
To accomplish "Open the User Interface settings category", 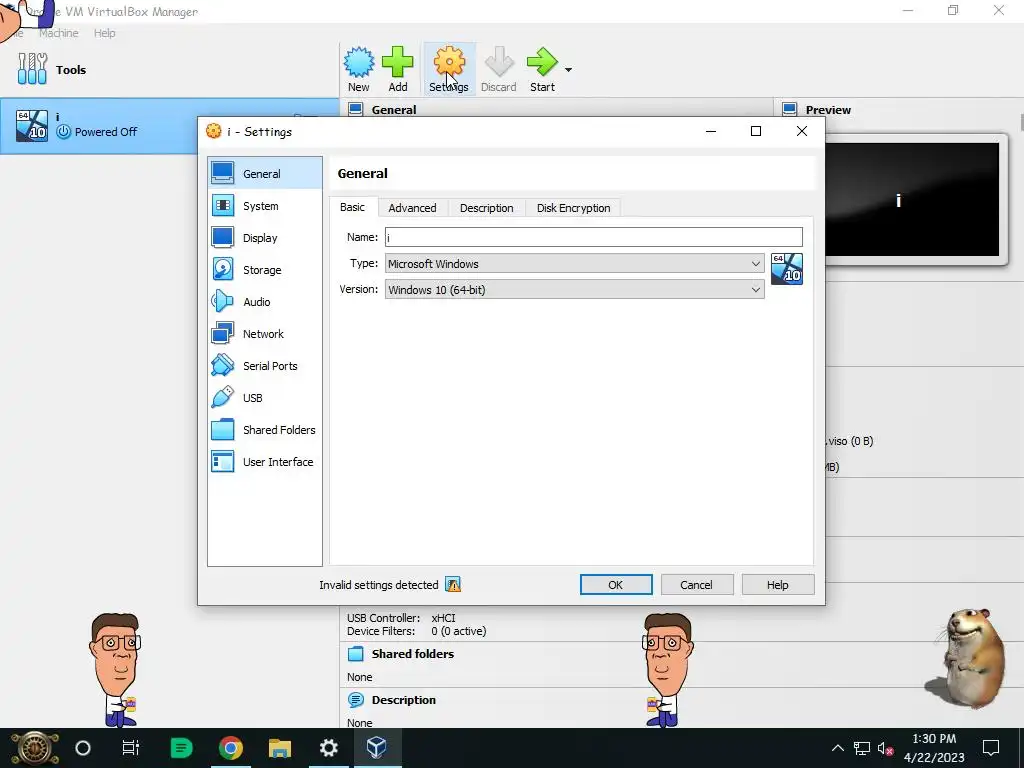I will [x=264, y=462].
